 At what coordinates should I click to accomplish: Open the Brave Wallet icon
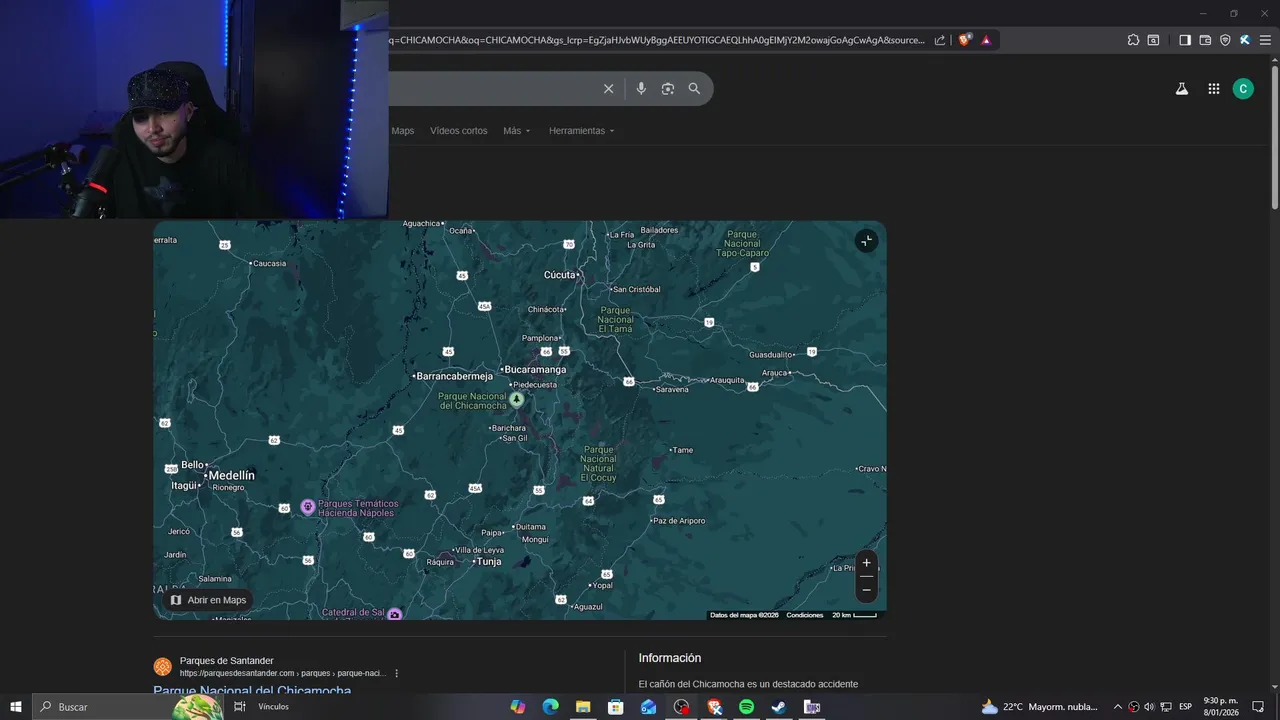coord(1205,40)
